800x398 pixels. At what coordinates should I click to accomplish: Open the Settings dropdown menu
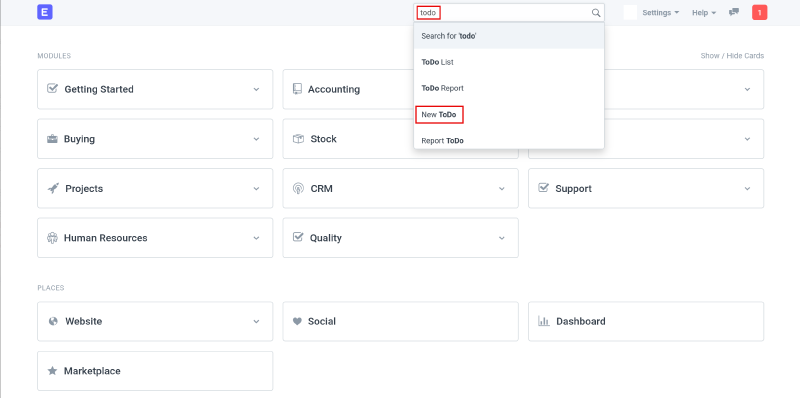661,13
